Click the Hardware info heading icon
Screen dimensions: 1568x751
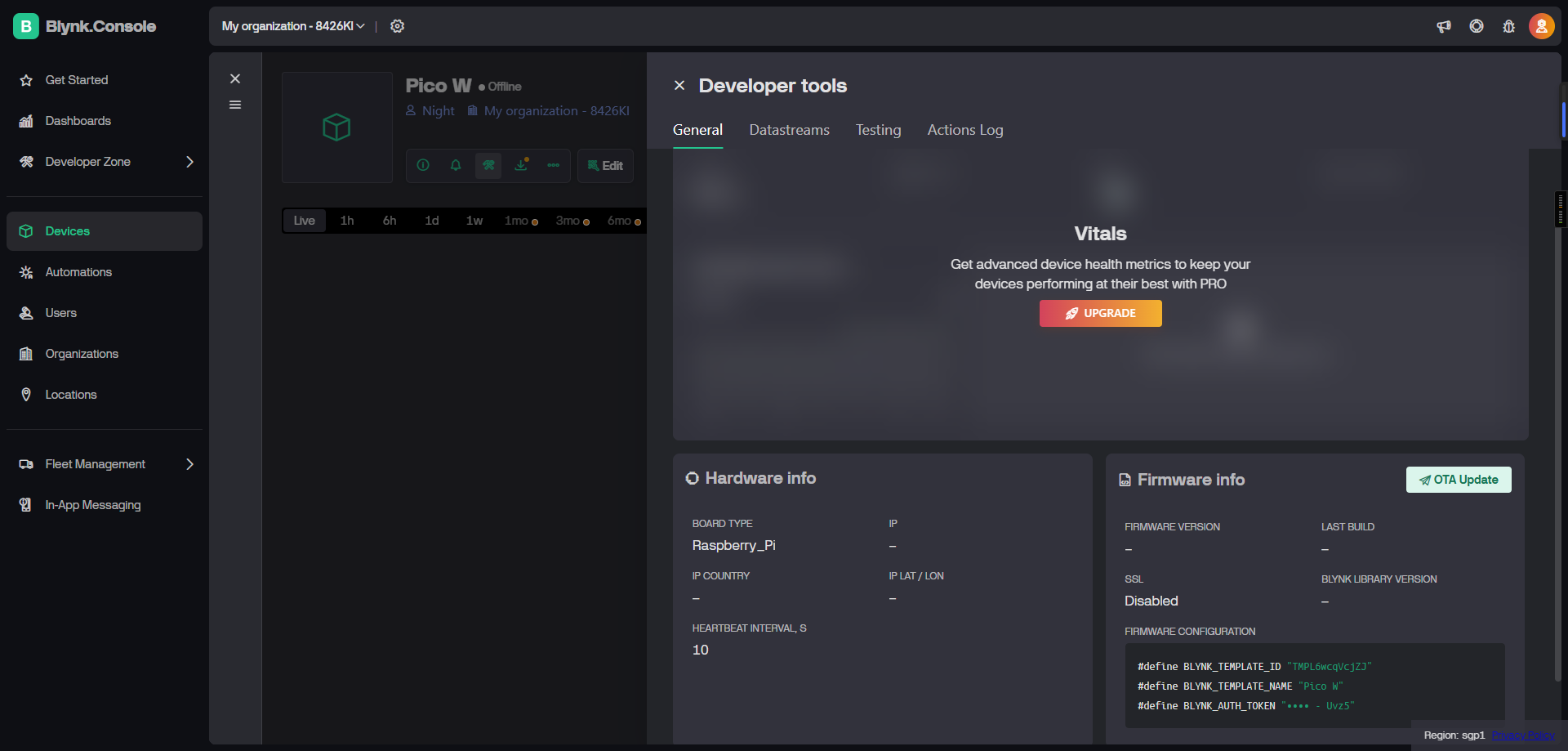693,478
